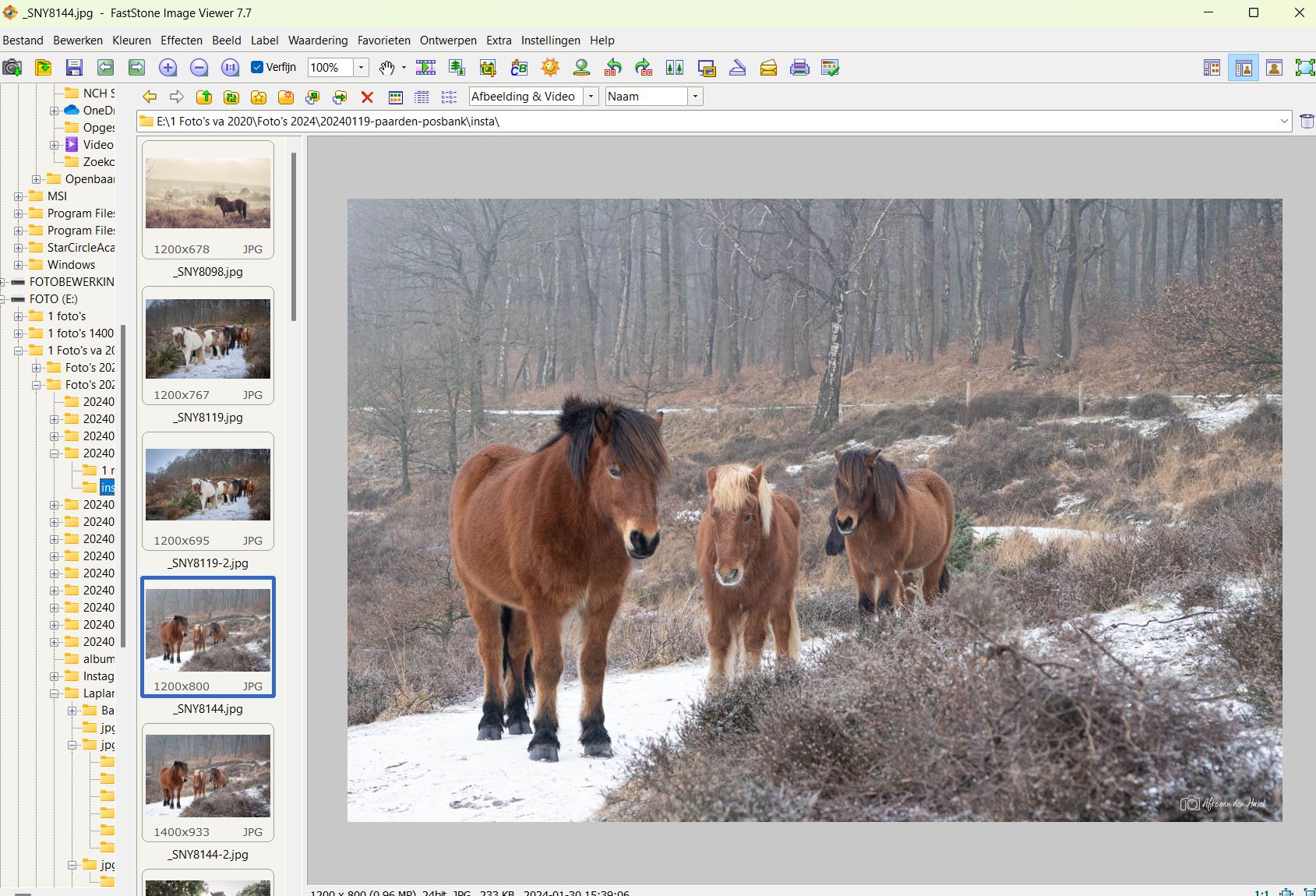
Task: Expand the Program Files folder node
Action: pos(18,213)
